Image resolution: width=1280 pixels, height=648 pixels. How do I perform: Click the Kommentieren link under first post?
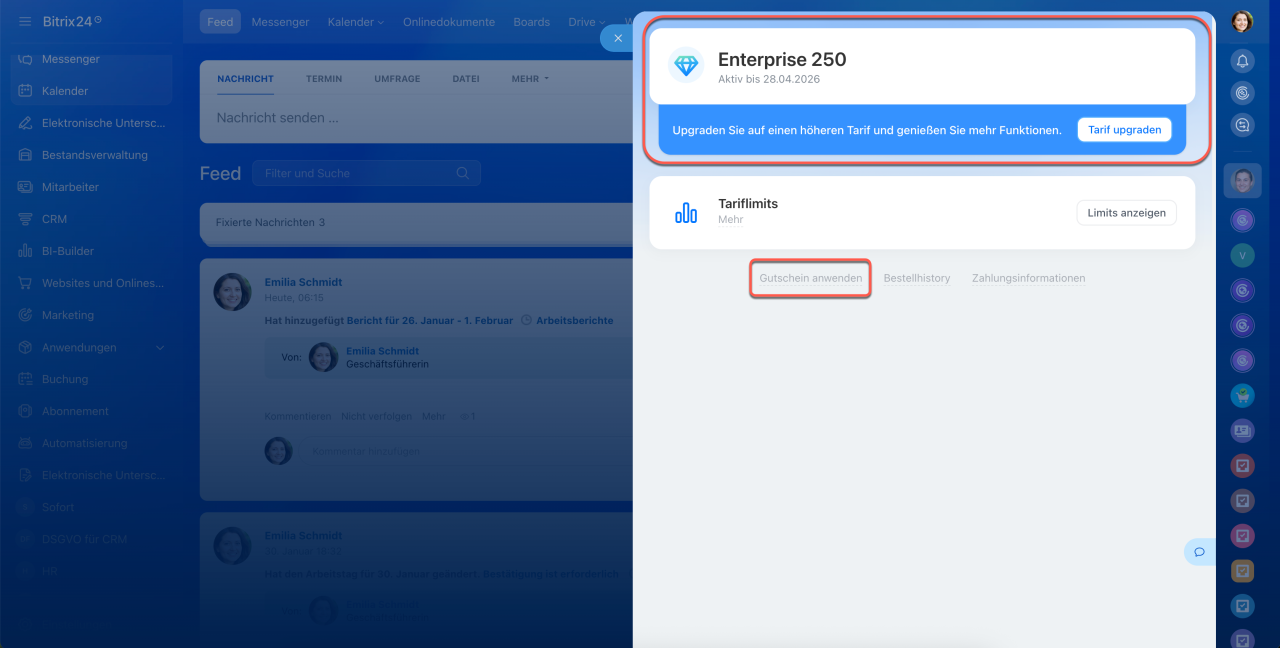pos(297,416)
